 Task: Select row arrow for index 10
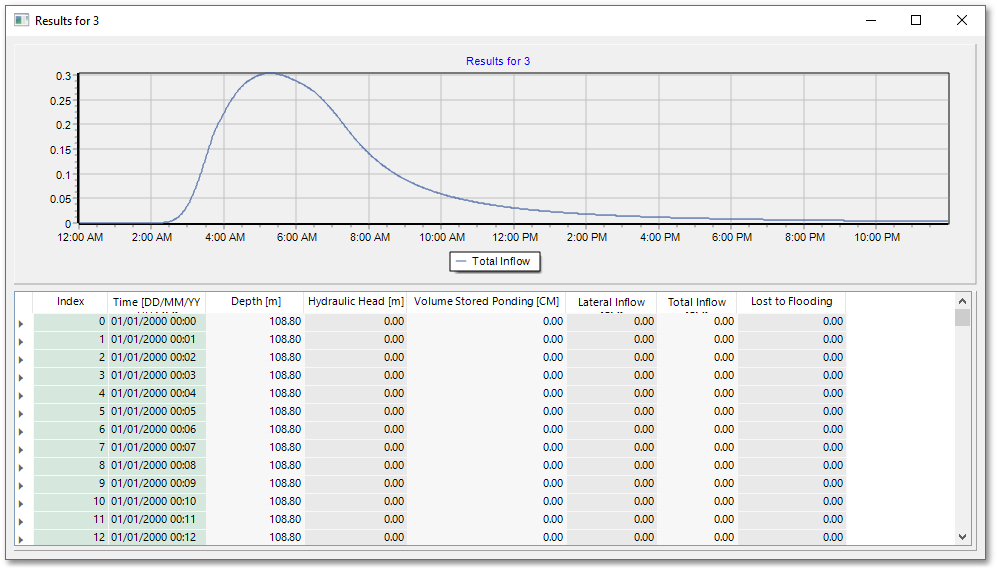point(21,503)
